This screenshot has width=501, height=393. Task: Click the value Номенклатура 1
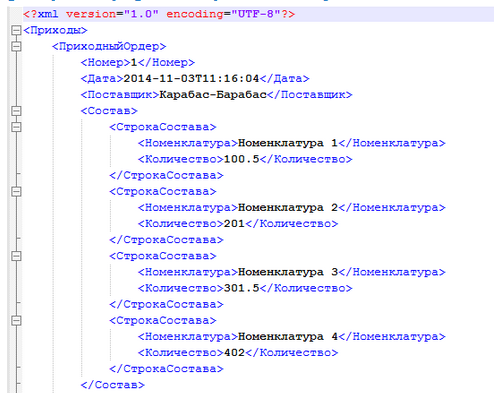pyautogui.click(x=288, y=143)
